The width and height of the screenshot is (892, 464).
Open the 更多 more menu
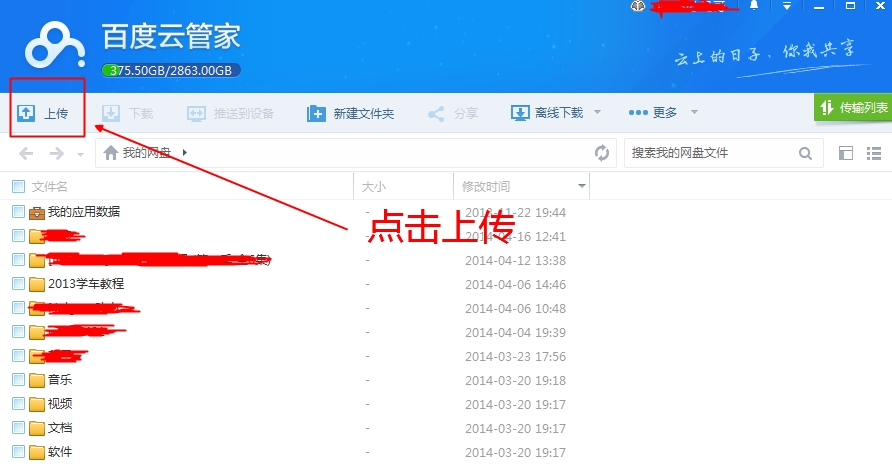pyautogui.click(x=653, y=113)
